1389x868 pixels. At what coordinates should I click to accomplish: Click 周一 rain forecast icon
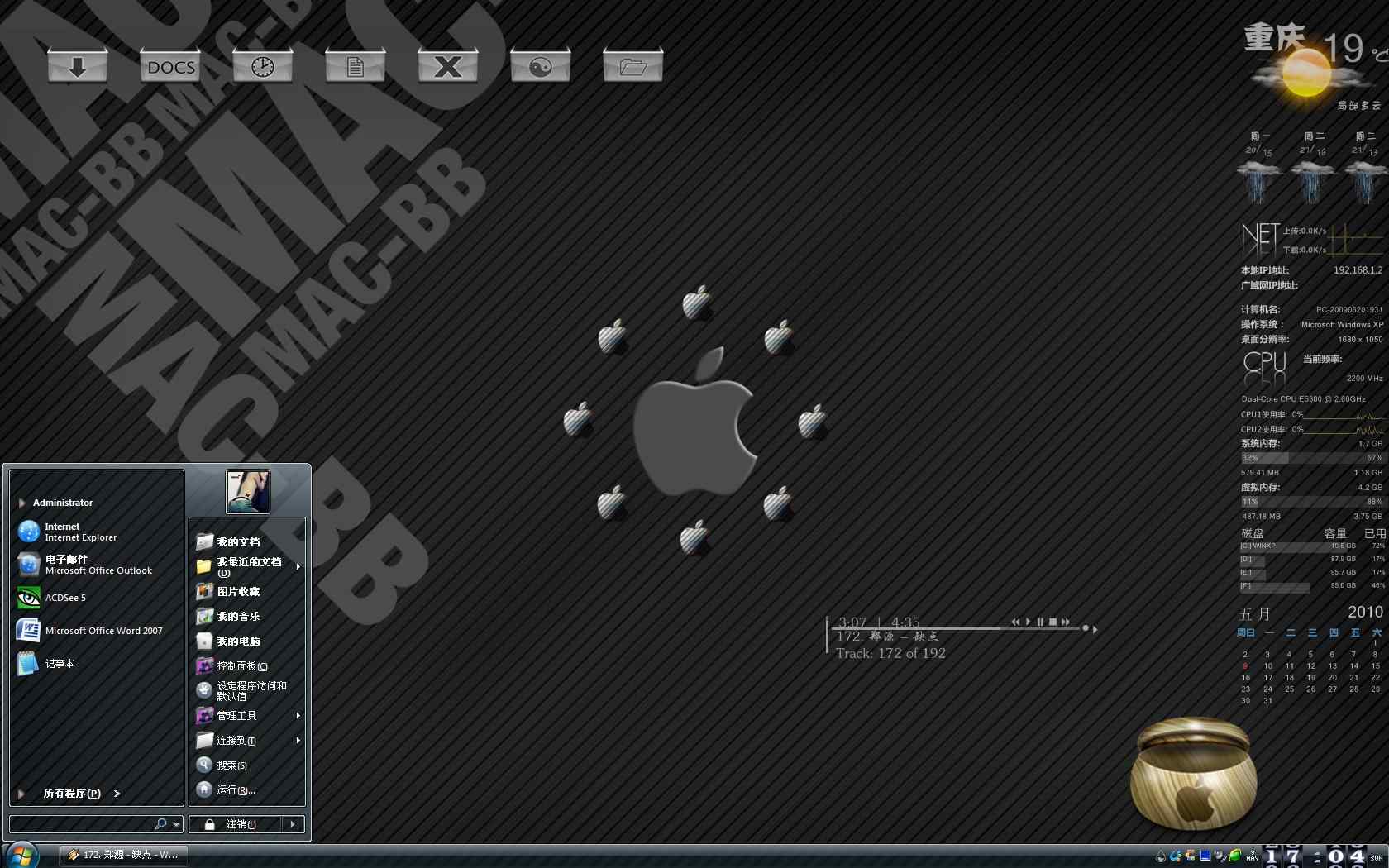(x=1258, y=180)
